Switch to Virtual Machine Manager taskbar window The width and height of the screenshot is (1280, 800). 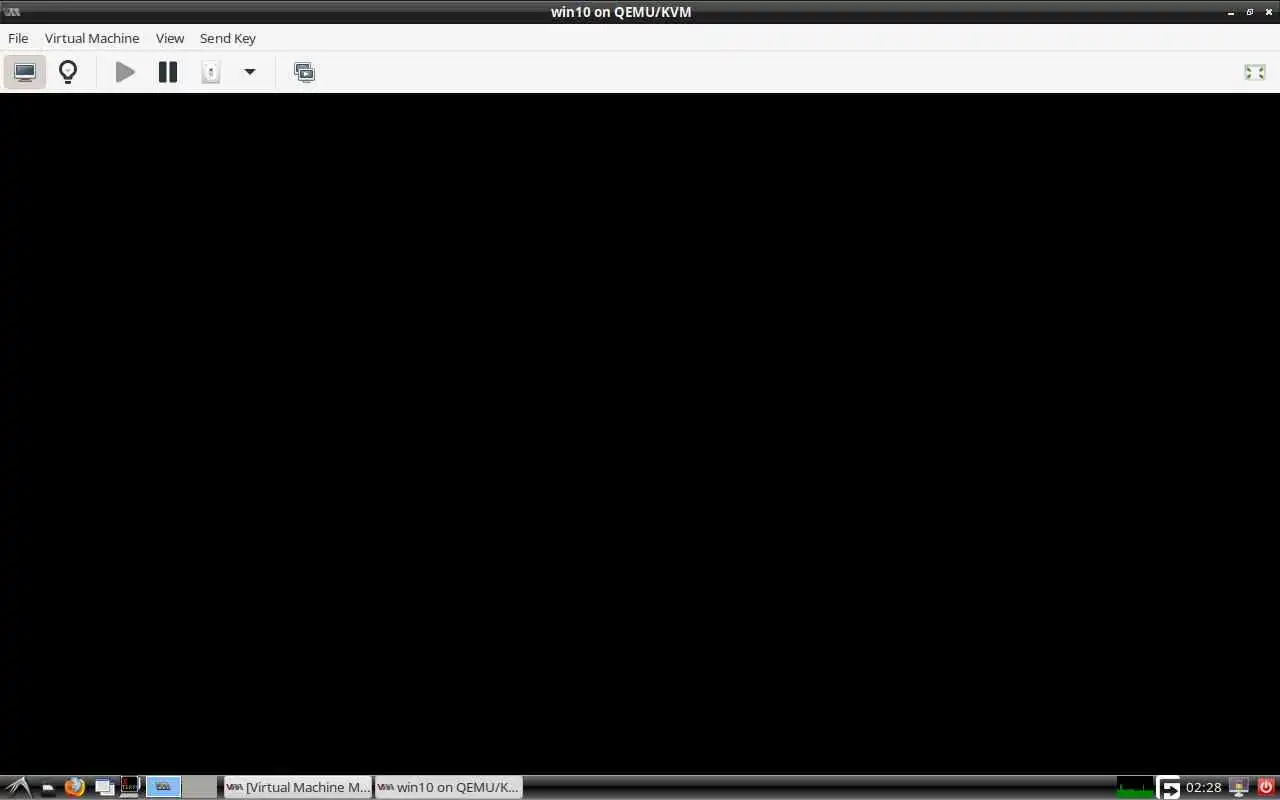(298, 787)
